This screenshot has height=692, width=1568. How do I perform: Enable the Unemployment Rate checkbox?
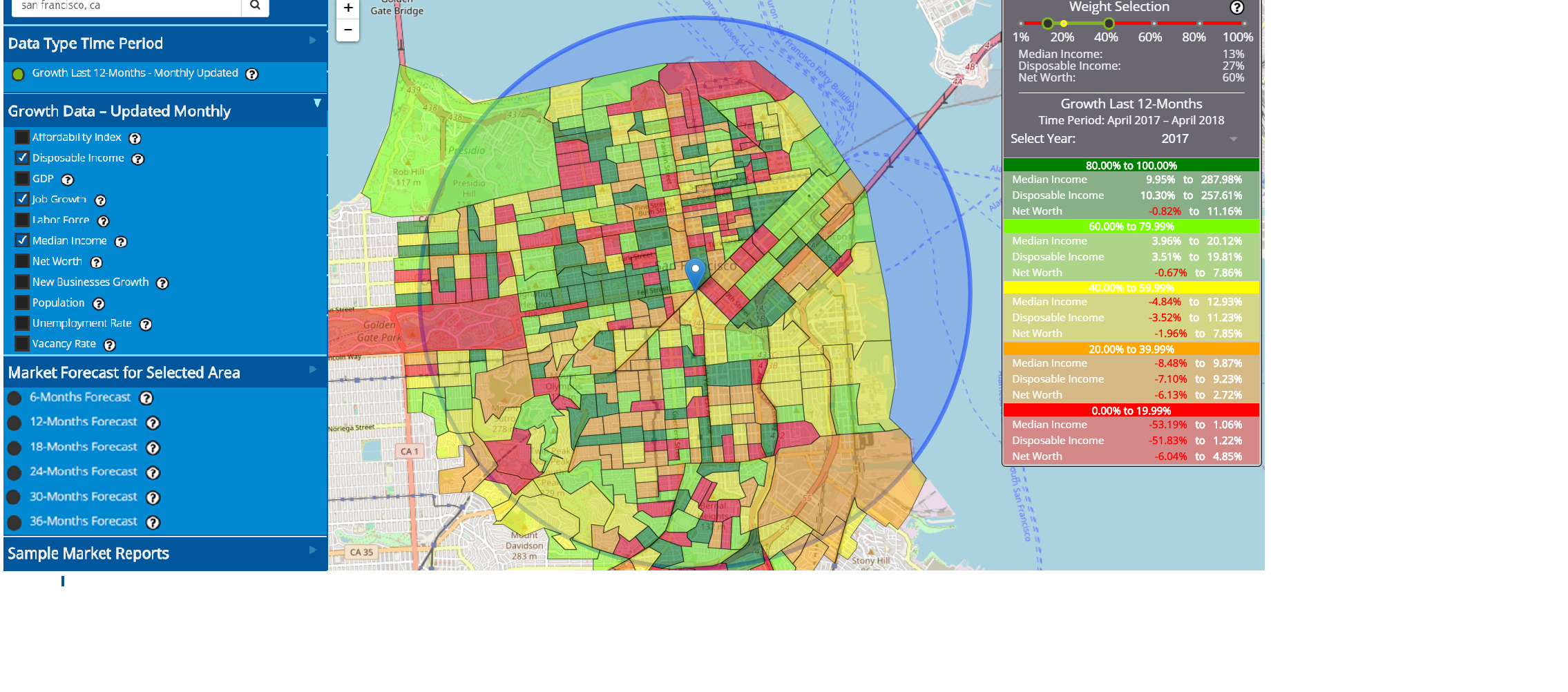tap(22, 323)
